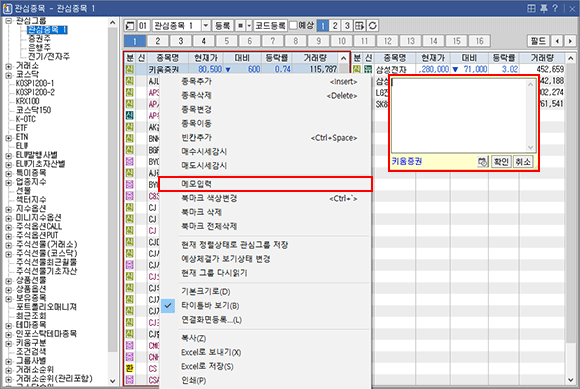The width and height of the screenshot is (580, 389).
Task: Choose 메모입력 in the context menu
Action: (265, 184)
